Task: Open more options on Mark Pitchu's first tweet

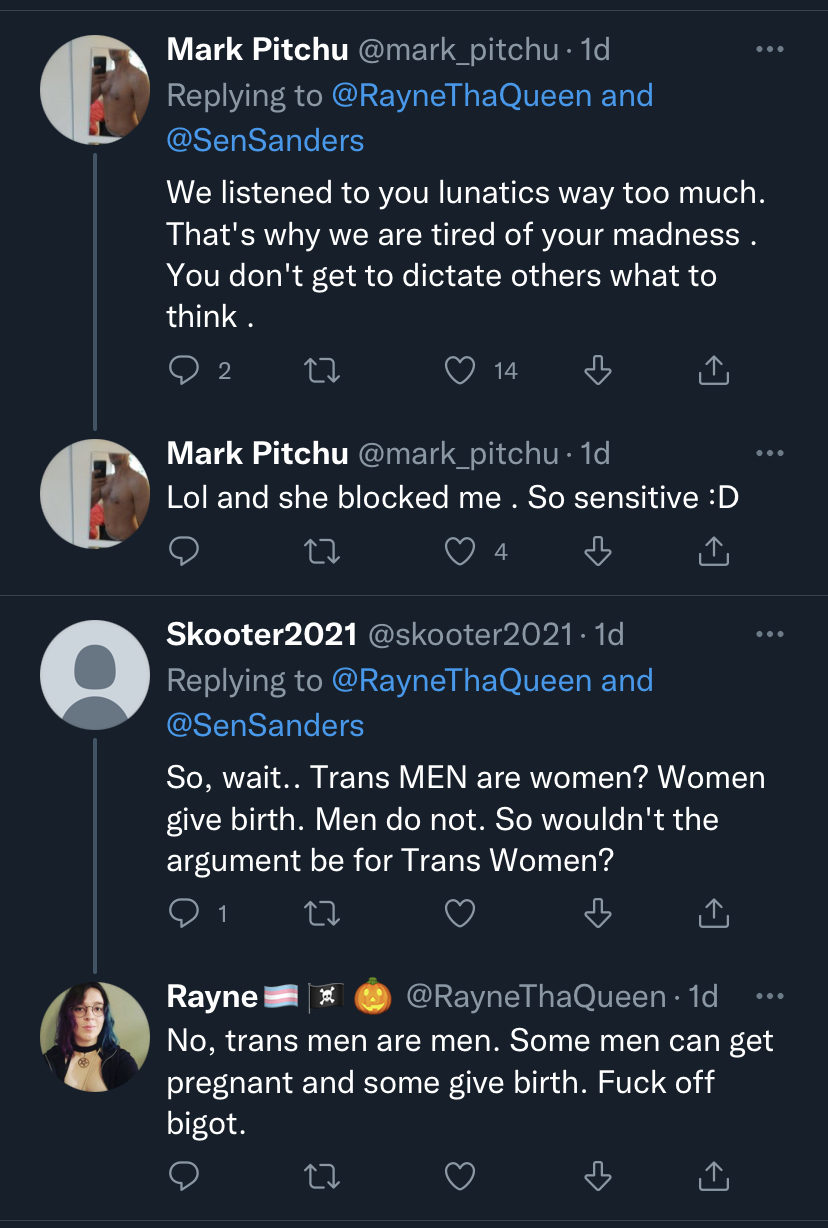Action: point(770,49)
